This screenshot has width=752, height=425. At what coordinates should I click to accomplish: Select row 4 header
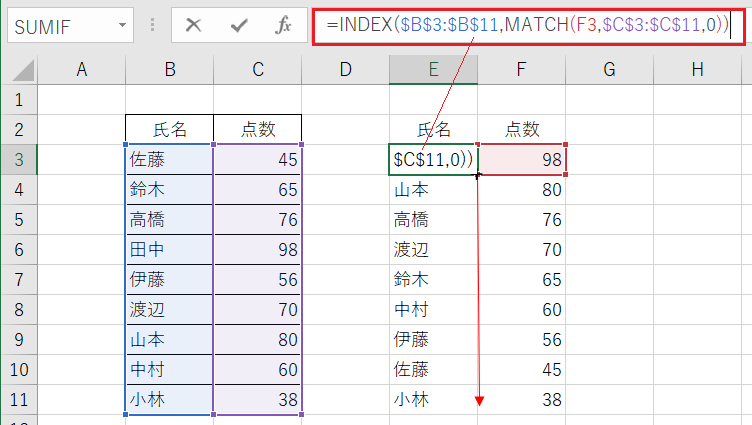pyautogui.click(x=19, y=189)
